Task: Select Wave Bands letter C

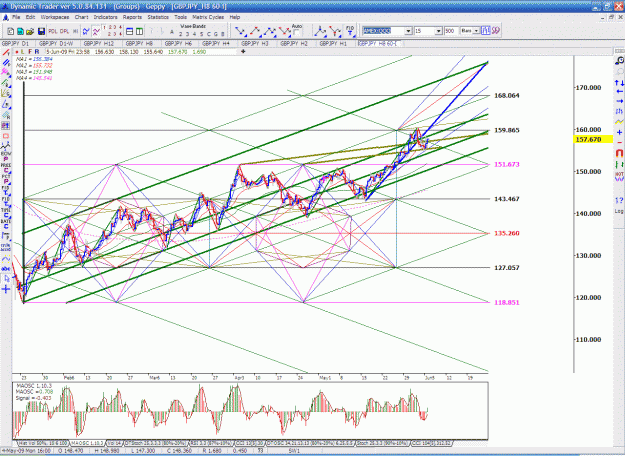Action: [x=208, y=34]
